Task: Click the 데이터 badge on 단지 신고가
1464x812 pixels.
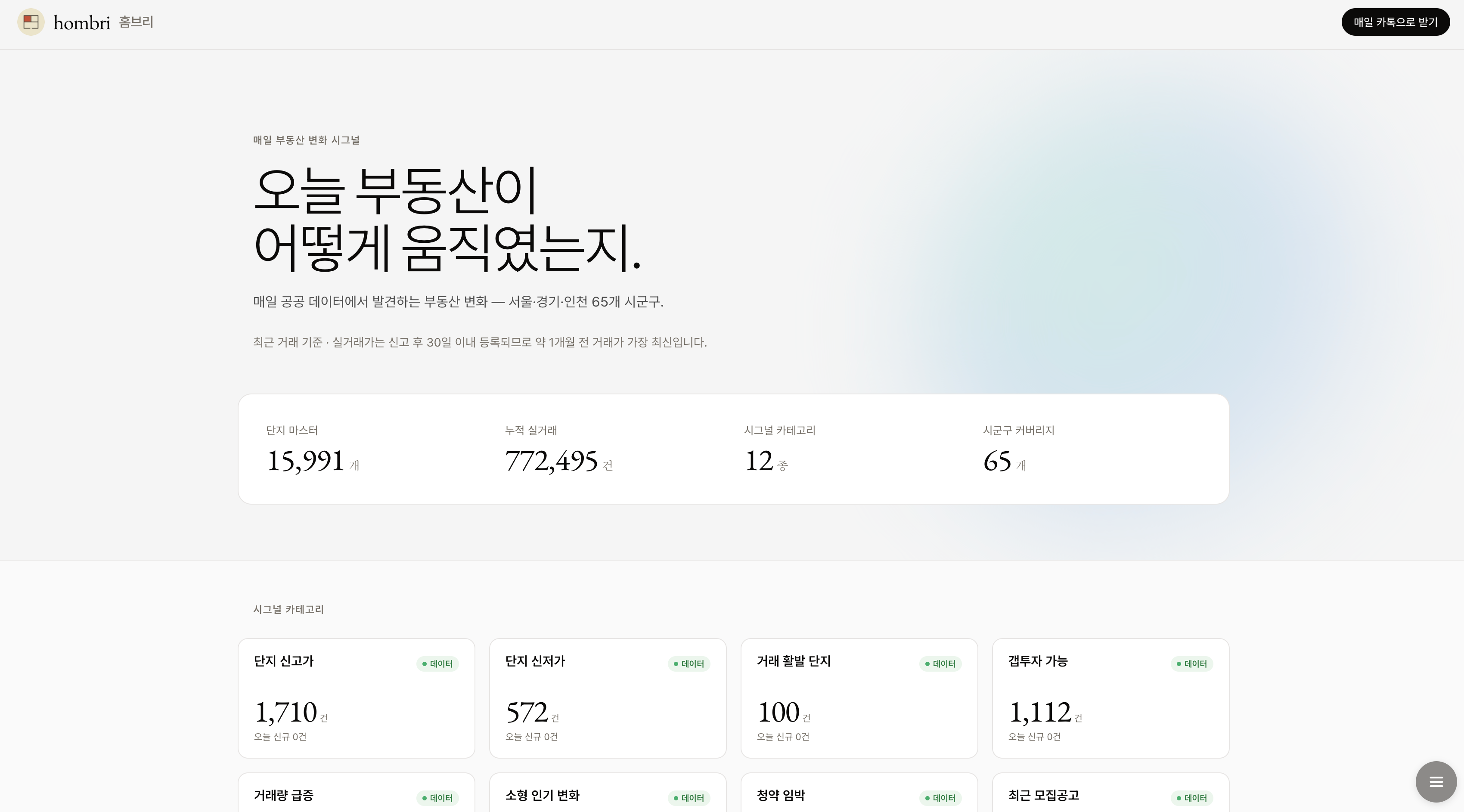Action: [x=437, y=664]
